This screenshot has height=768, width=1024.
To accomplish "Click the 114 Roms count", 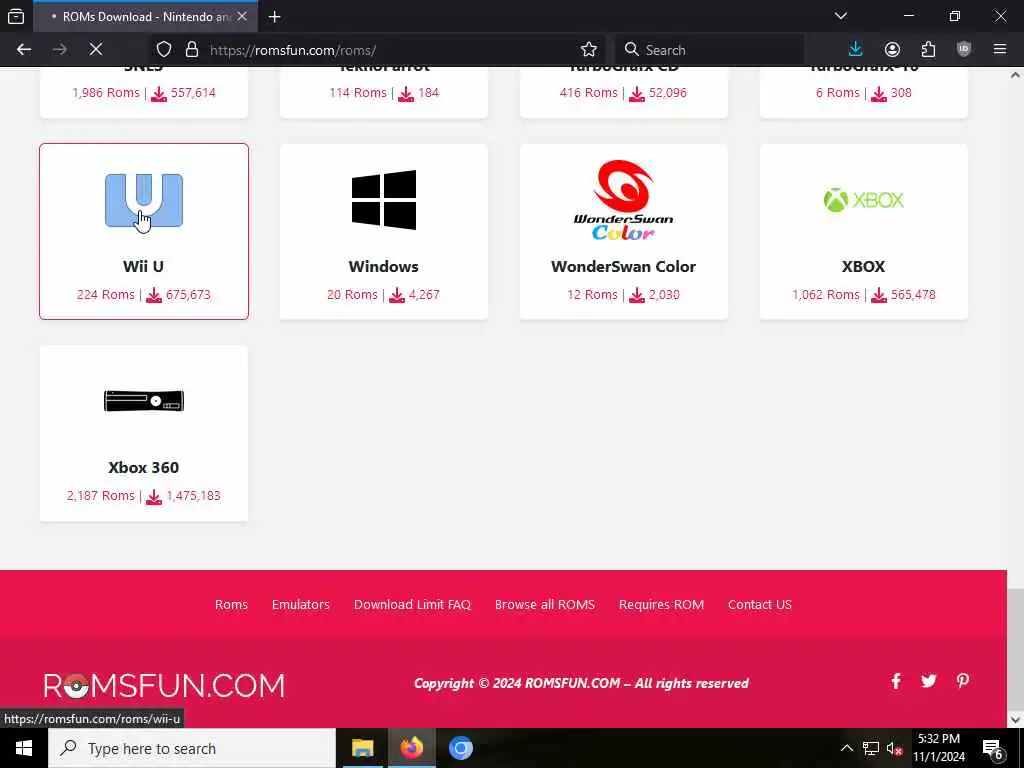I will (x=358, y=93).
